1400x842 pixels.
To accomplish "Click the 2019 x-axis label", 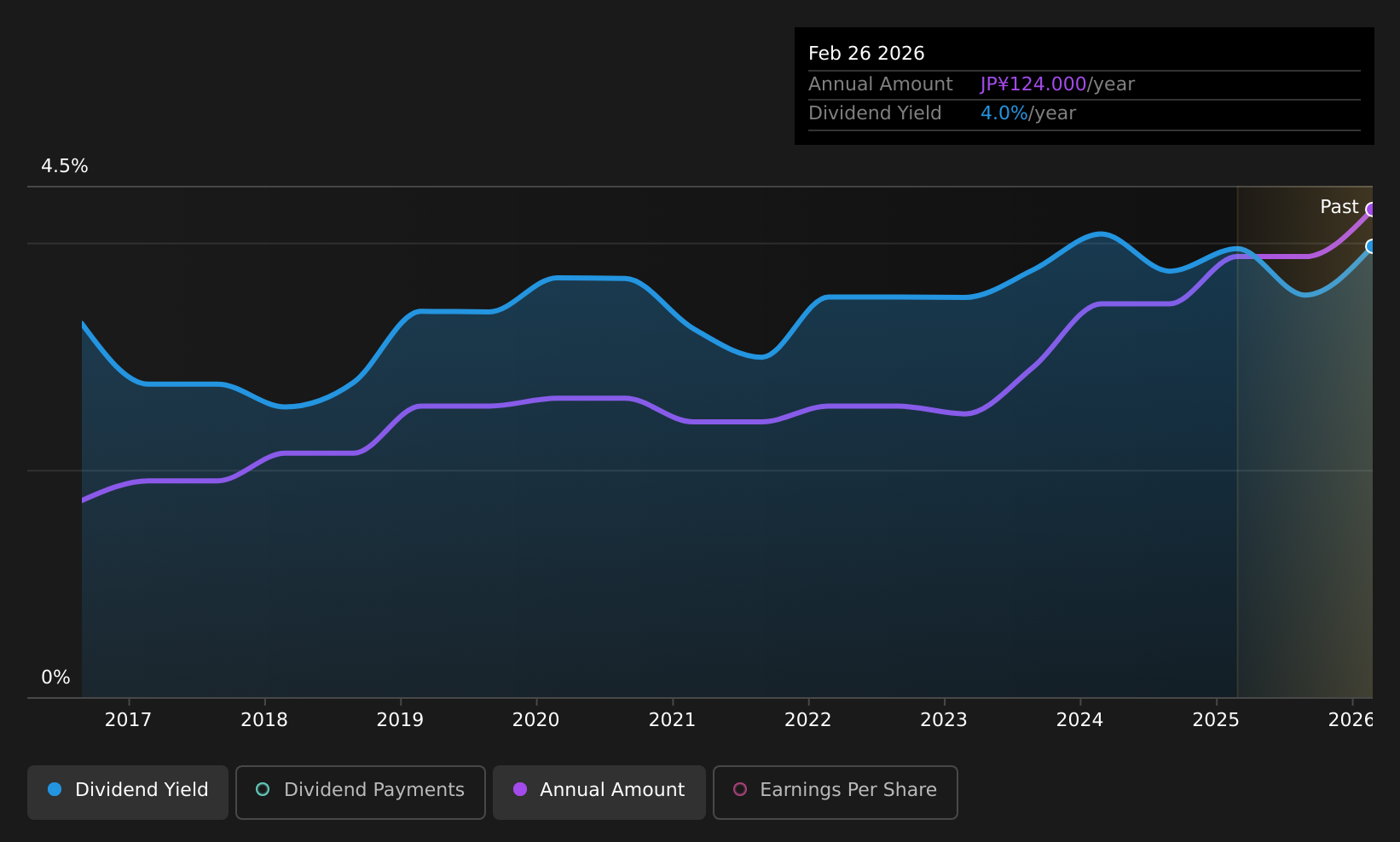I will click(x=400, y=720).
